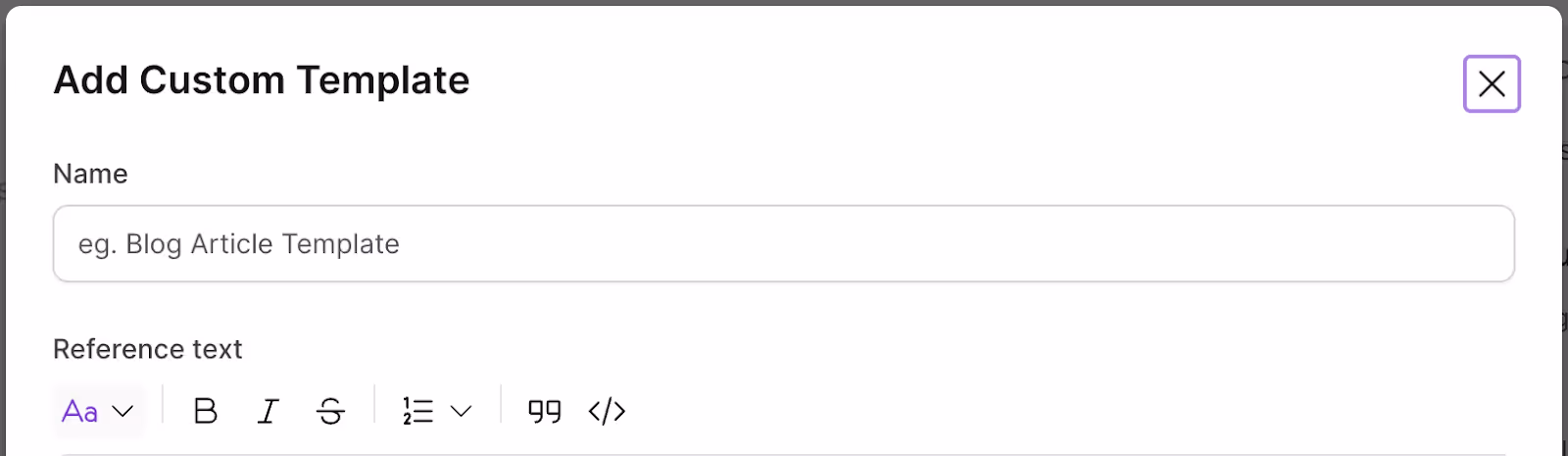Select the quotation marks toolbar item
This screenshot has height=456, width=1568.
pyautogui.click(x=545, y=411)
